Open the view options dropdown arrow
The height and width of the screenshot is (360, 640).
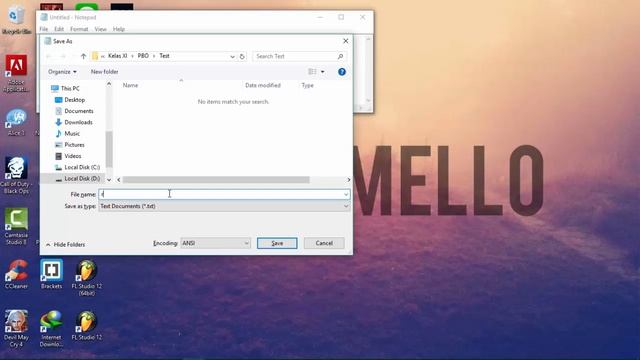322,72
